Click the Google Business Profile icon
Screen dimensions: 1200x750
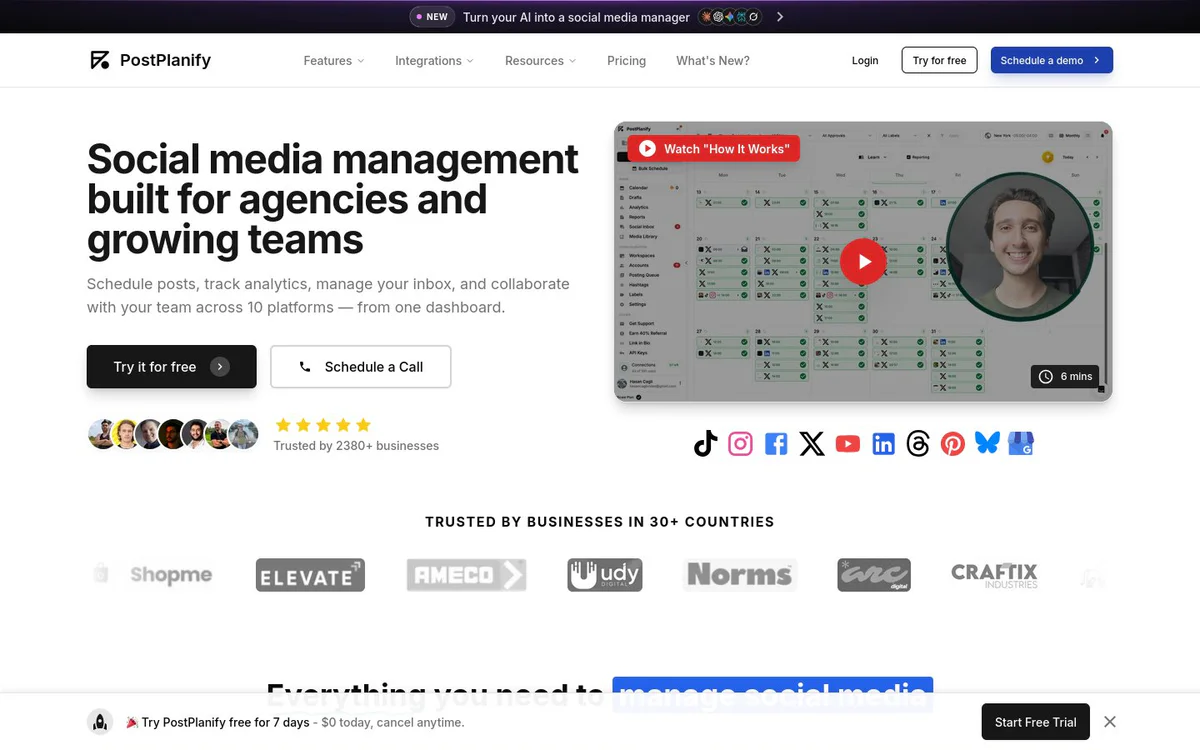coord(1021,443)
